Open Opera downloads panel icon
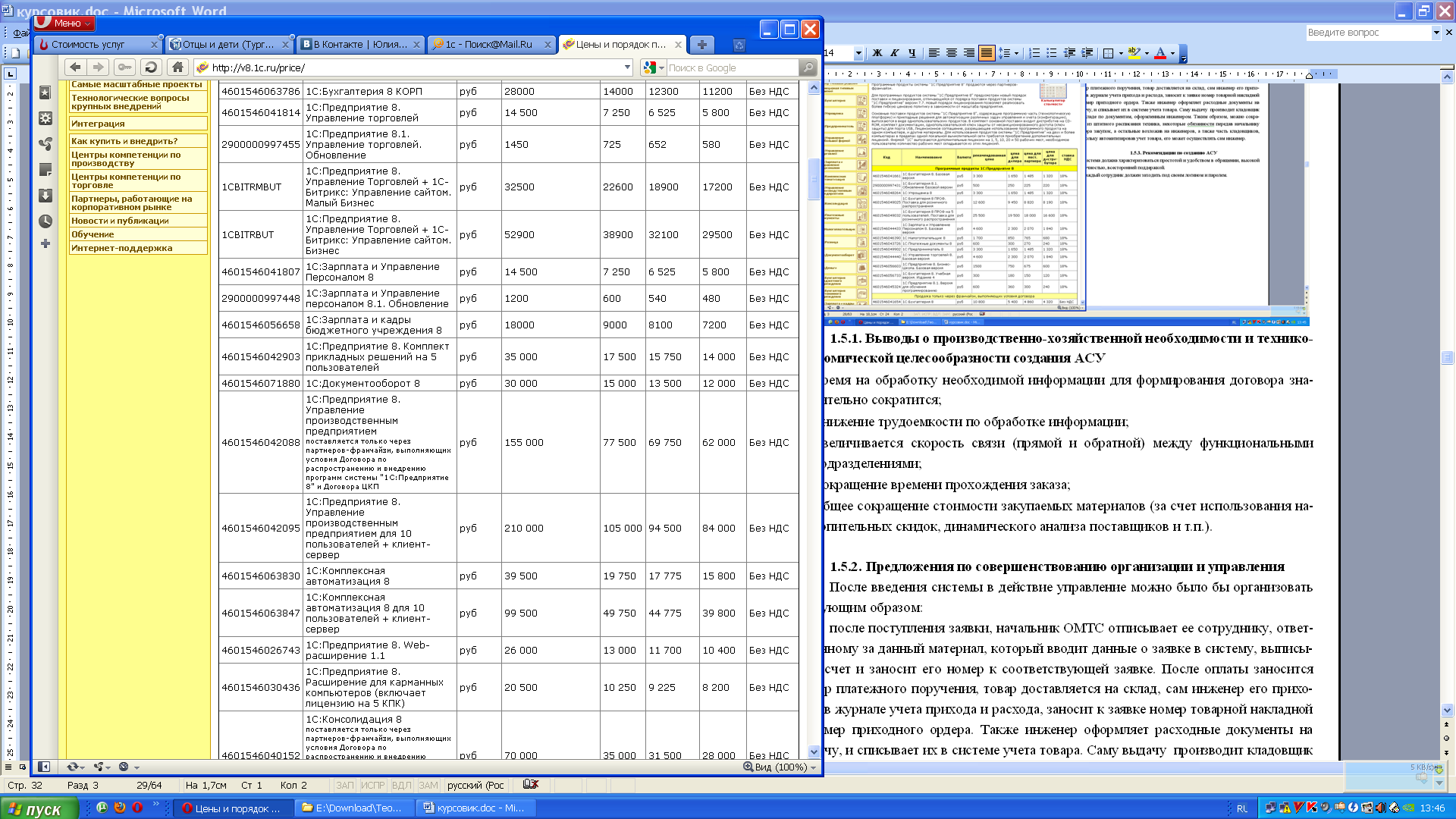This screenshot has height=819, width=1456. click(45, 196)
